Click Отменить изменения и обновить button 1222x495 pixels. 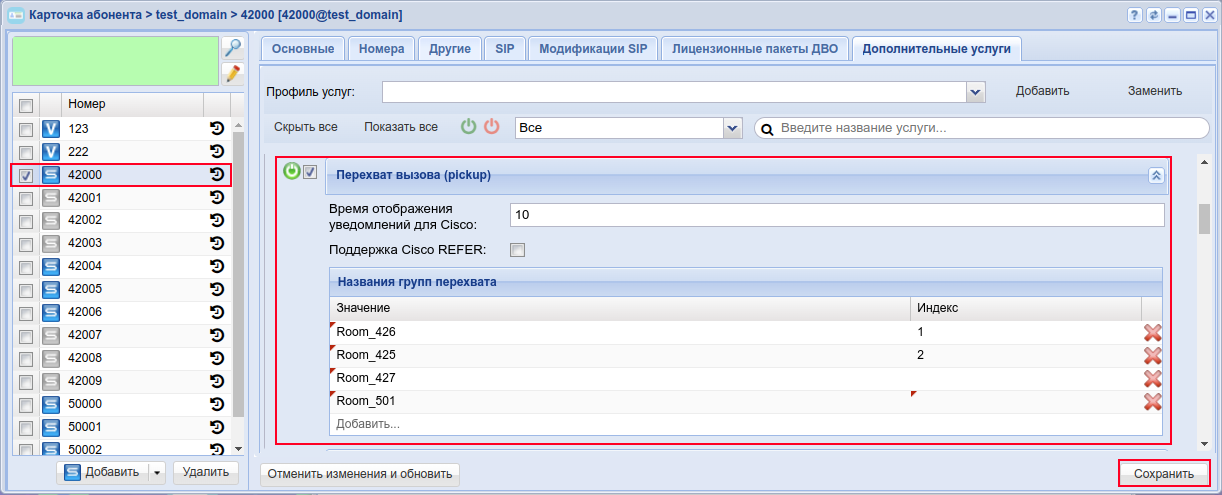pyautogui.click(x=360, y=474)
